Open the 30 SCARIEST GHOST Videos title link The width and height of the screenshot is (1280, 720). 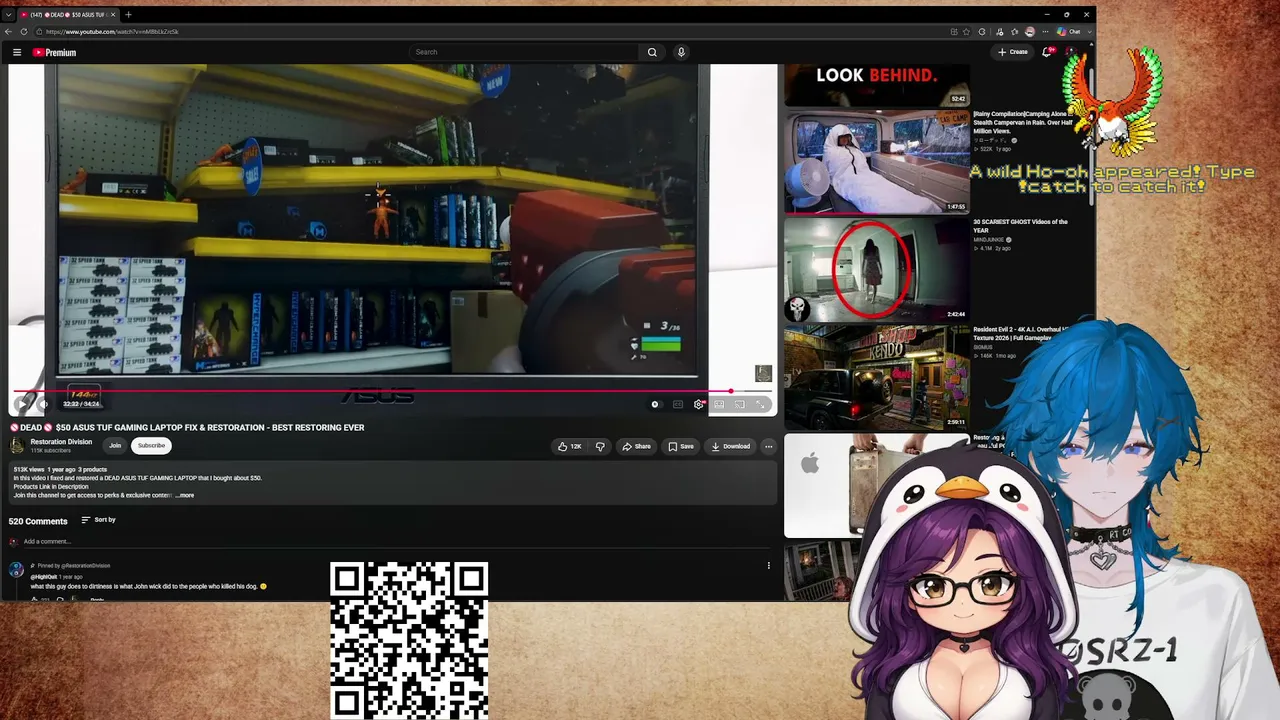pyautogui.click(x=1020, y=226)
